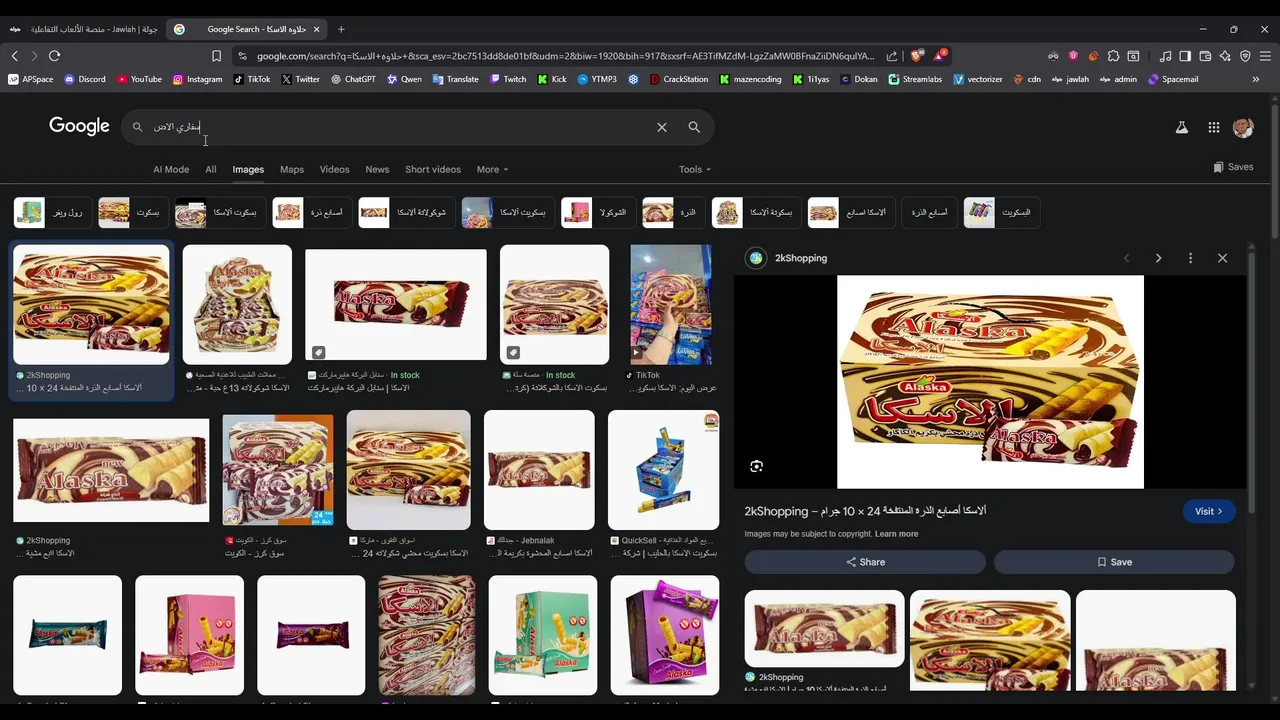Image resolution: width=1280 pixels, height=720 pixels.
Task: Go to the Google homepage logo
Action: pyautogui.click(x=79, y=126)
